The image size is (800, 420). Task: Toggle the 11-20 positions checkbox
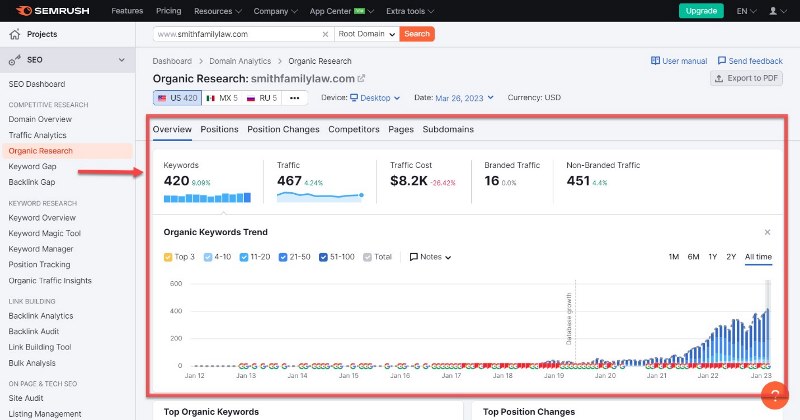[244, 257]
